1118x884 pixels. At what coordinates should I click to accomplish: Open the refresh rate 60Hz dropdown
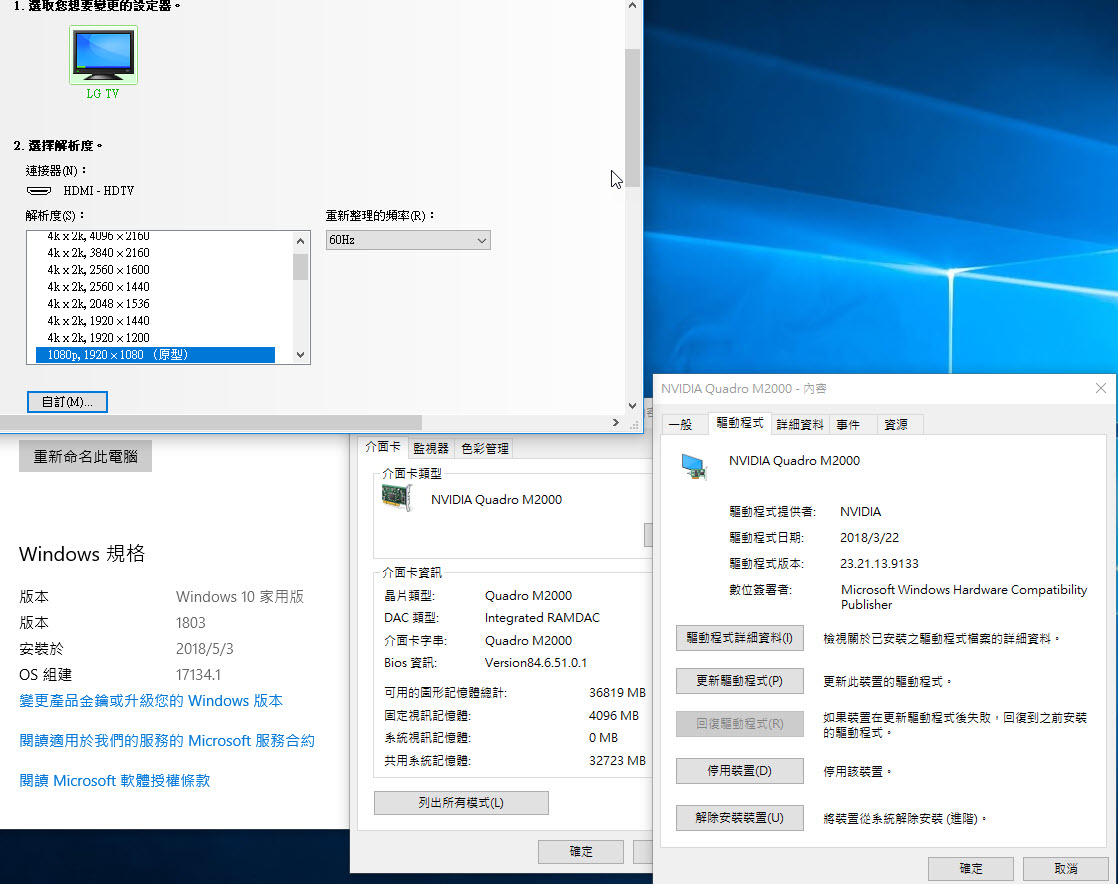pos(408,240)
